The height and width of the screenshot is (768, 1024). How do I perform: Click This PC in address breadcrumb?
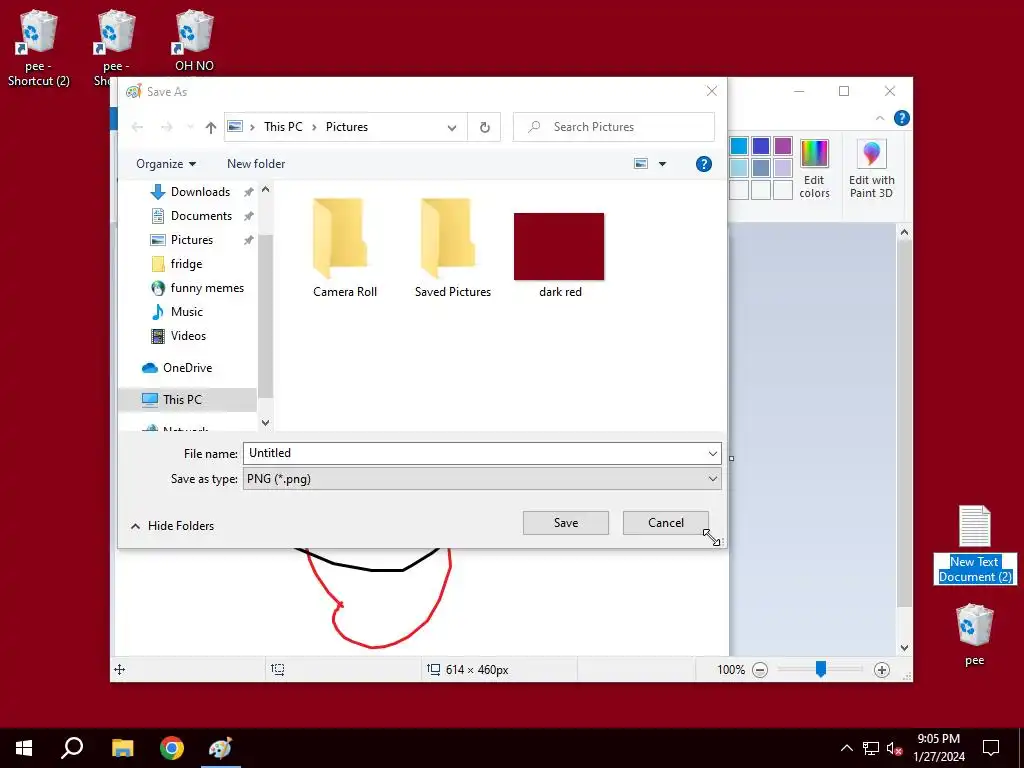pyautogui.click(x=283, y=127)
